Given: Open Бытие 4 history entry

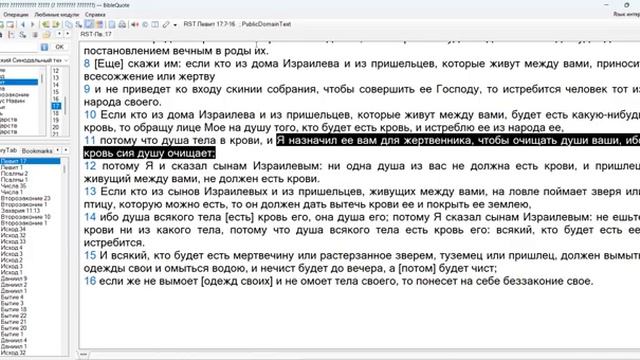Looking at the screenshot, I should [12, 297].
